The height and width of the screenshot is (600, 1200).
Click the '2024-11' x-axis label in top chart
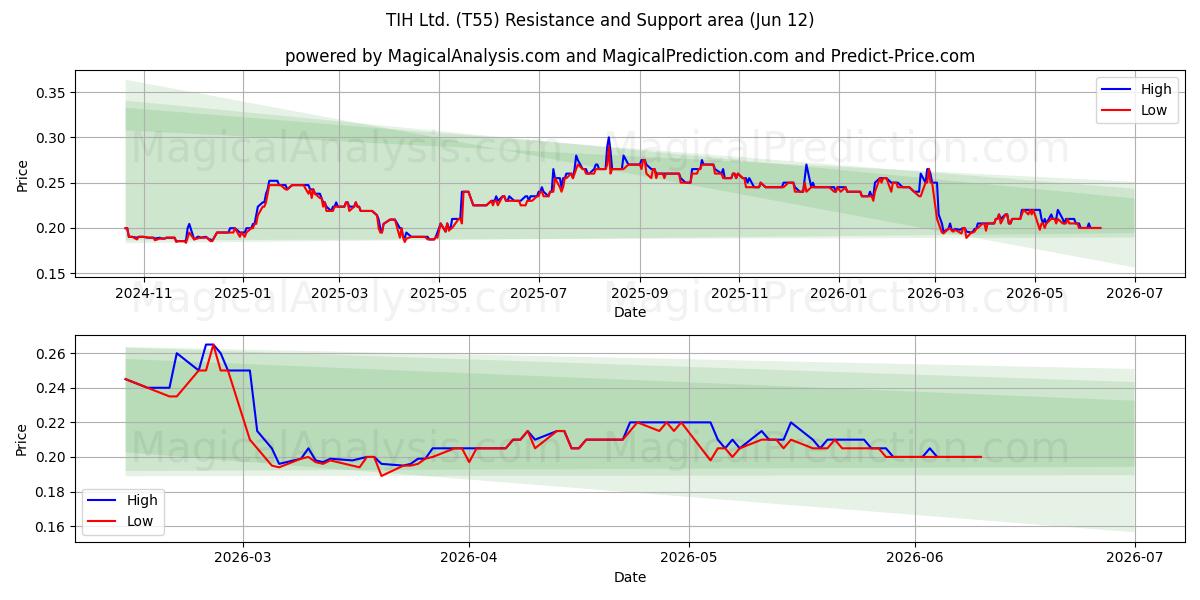coord(144,293)
